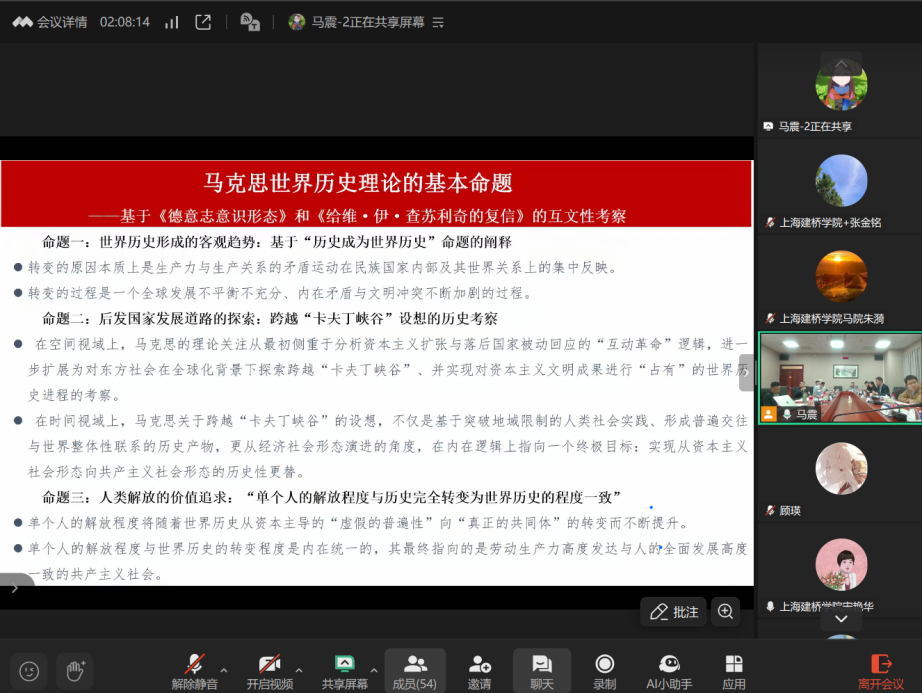Unmute microphone via 解除静音

(194, 670)
